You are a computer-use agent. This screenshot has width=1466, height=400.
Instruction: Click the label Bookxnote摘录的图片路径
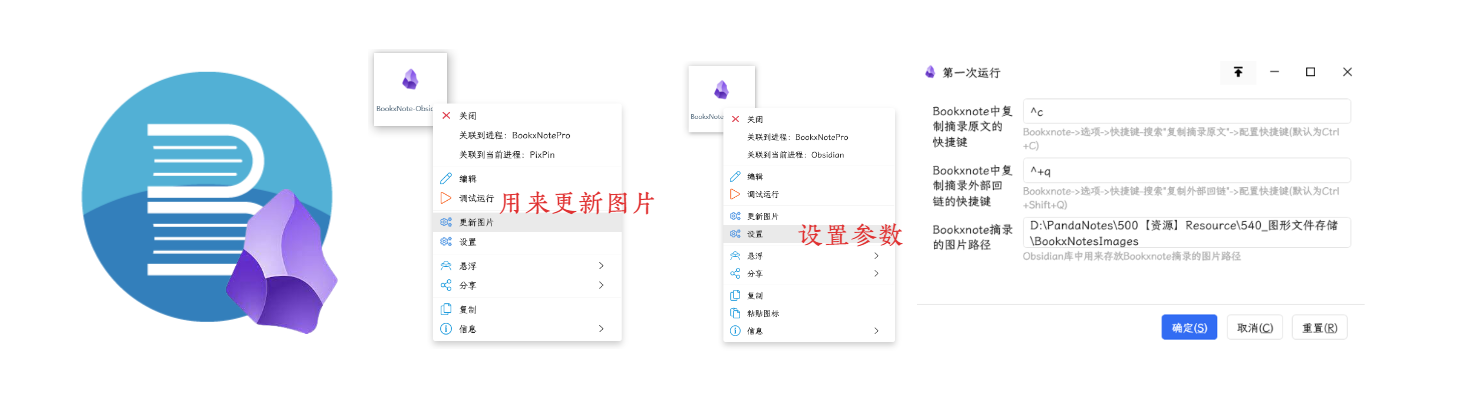pyautogui.click(x=973, y=237)
